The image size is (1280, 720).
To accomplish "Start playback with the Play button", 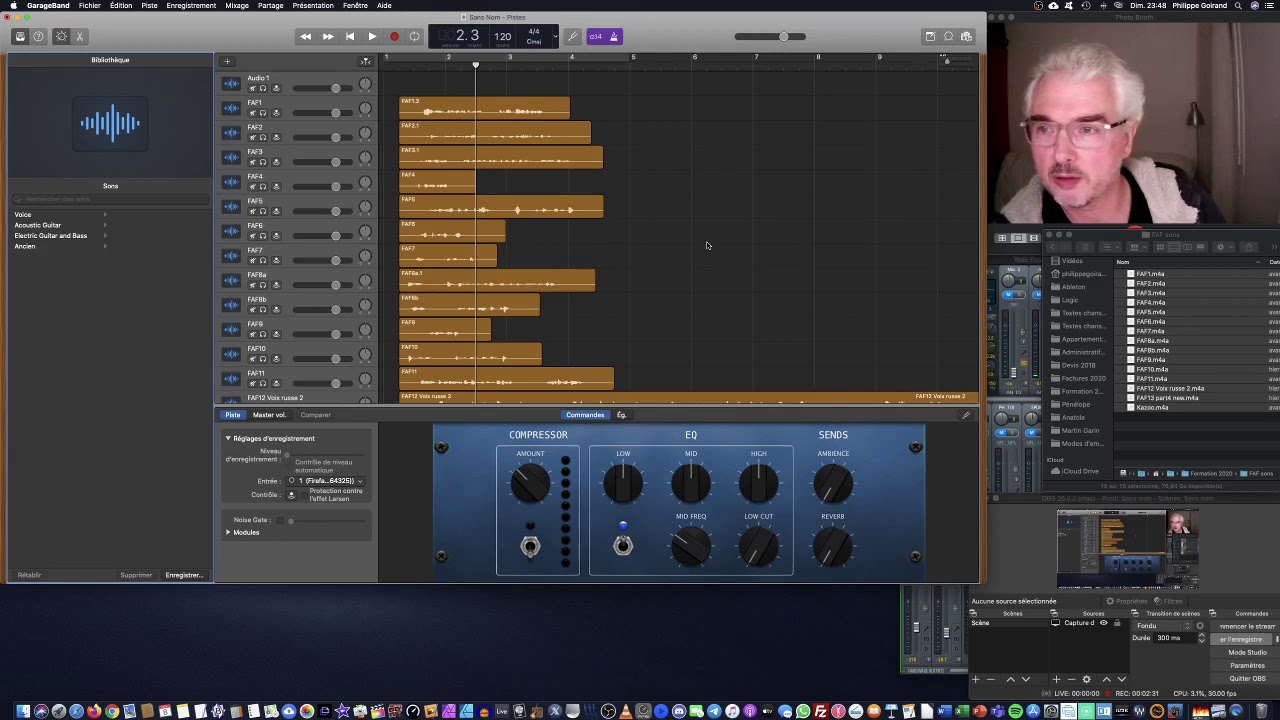I will point(372,37).
